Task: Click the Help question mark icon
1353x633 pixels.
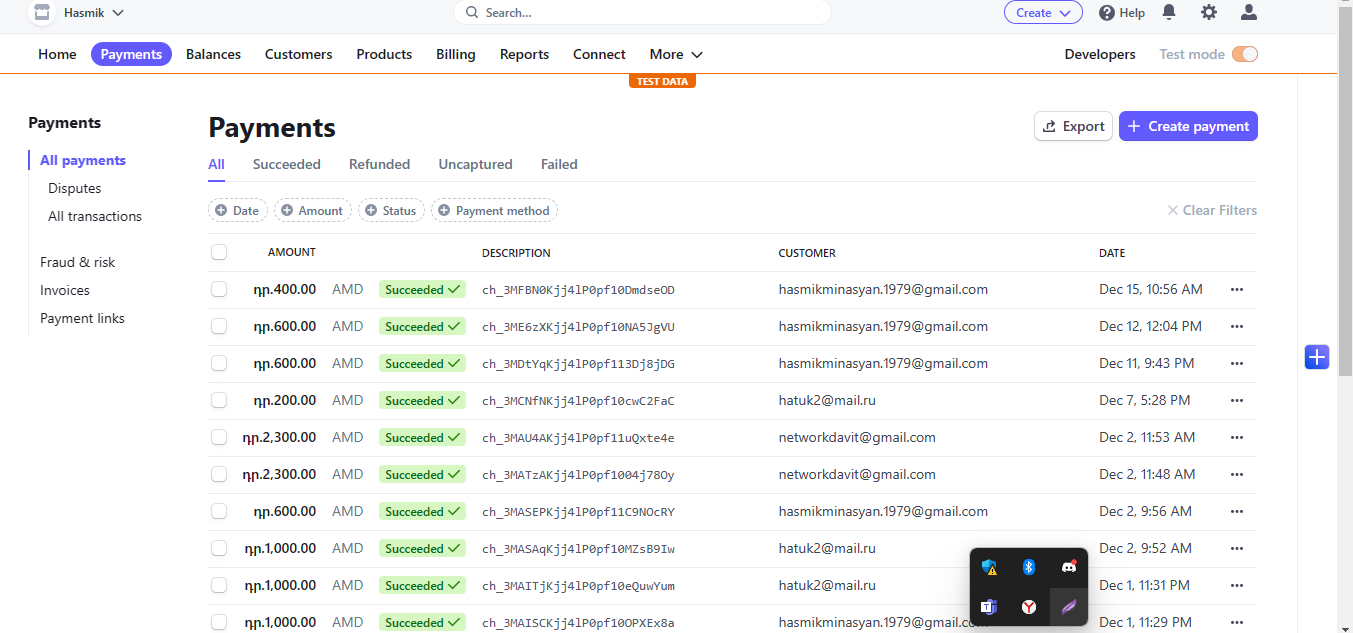Action: click(1107, 13)
